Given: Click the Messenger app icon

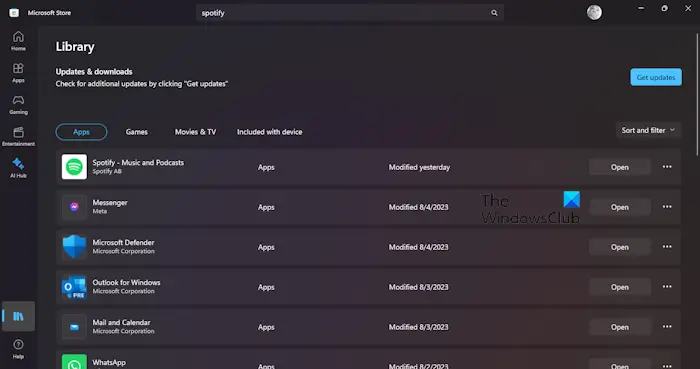Looking at the screenshot, I should tap(74, 207).
